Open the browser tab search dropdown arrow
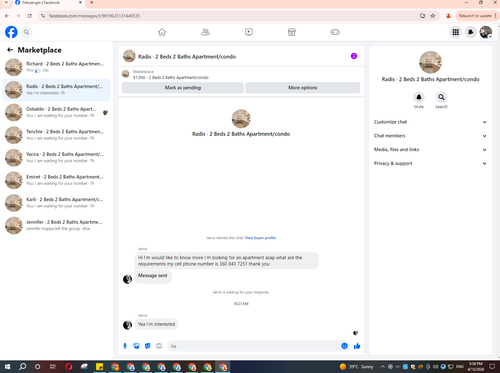This screenshot has width=500, height=373. tap(6, 3)
